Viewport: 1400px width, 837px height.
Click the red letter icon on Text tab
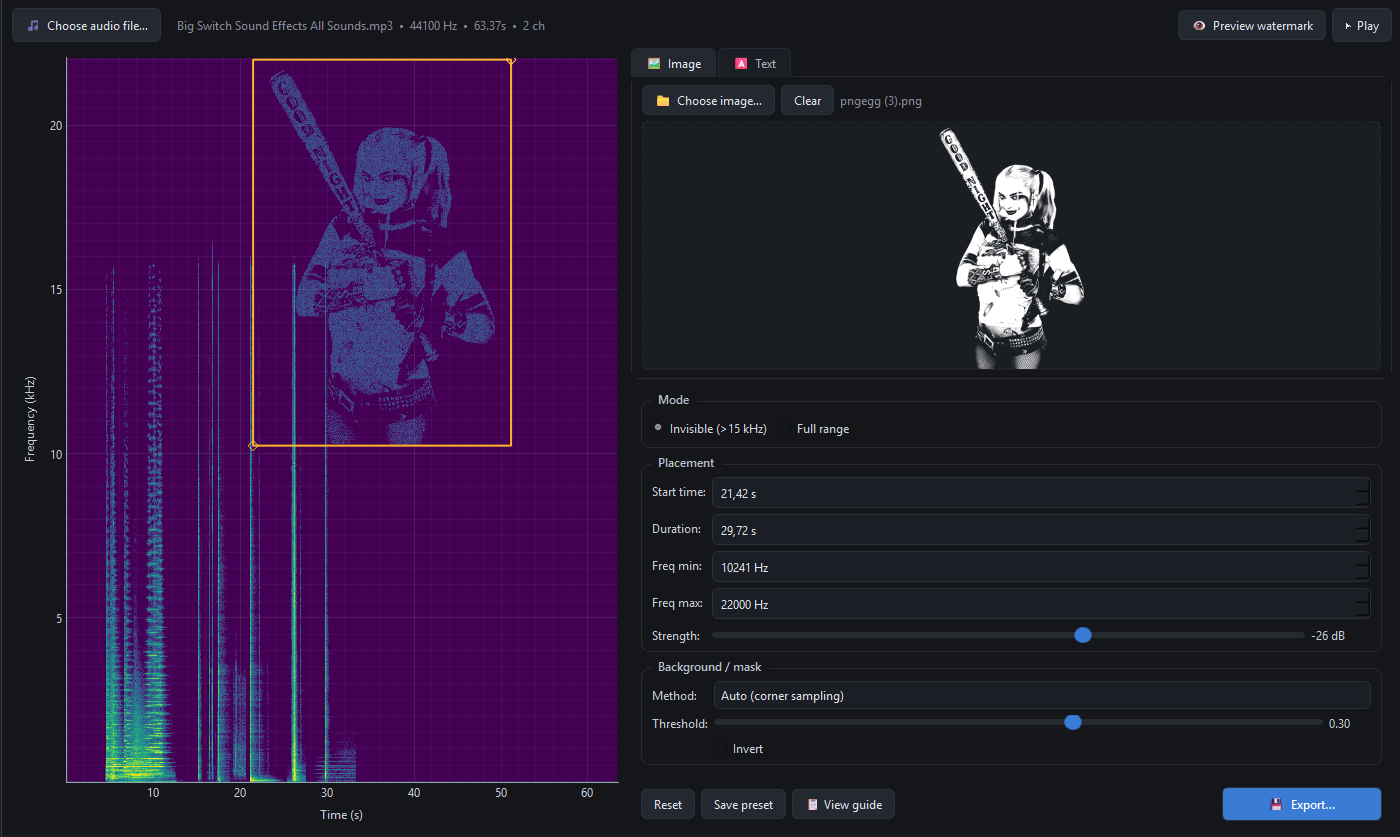pyautogui.click(x=741, y=63)
